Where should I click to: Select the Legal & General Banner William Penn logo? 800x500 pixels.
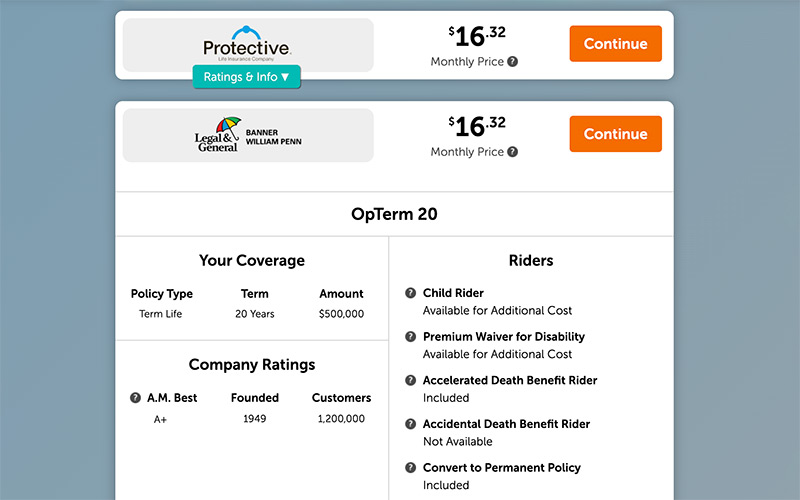pos(248,135)
